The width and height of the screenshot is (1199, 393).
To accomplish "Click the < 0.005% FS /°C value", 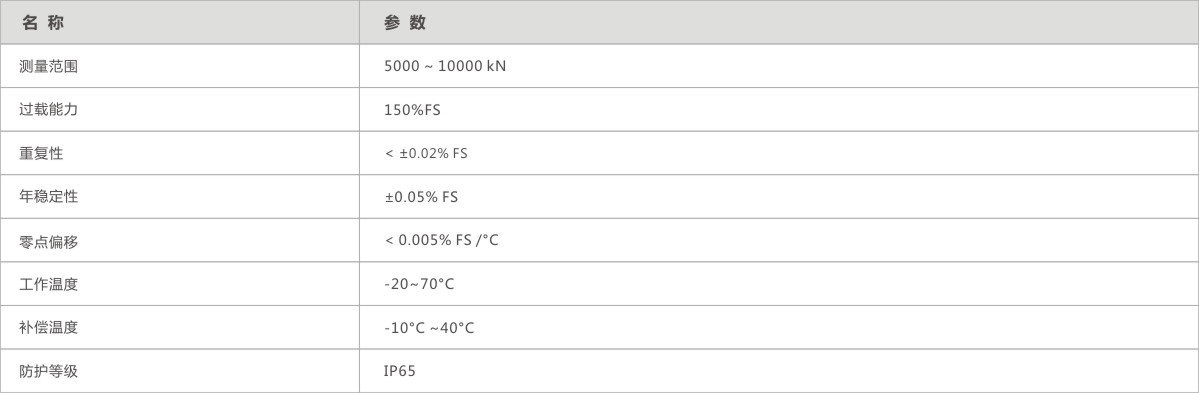I will [x=441, y=241].
